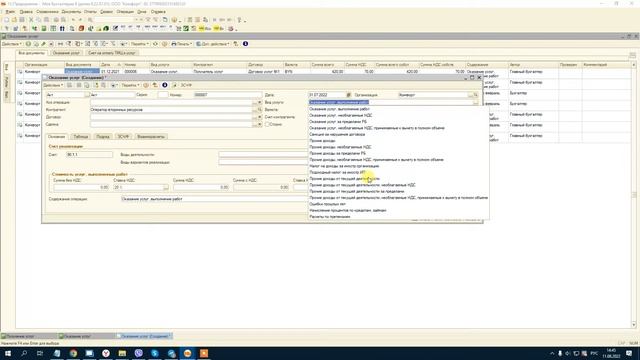Click the green add icon in list toolbar
Viewport: 640px width, 360px height.
(x=28, y=44)
